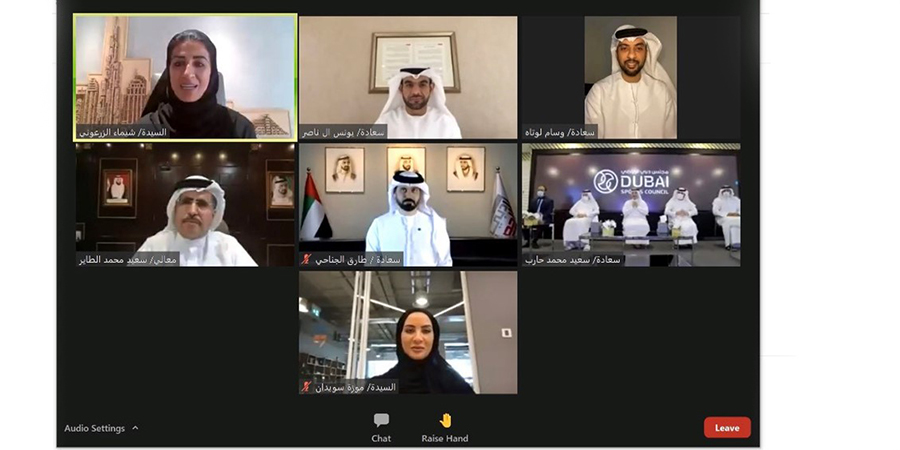Select the bottom موزة سويدان video tile
The width and height of the screenshot is (900, 450).
click(408, 332)
